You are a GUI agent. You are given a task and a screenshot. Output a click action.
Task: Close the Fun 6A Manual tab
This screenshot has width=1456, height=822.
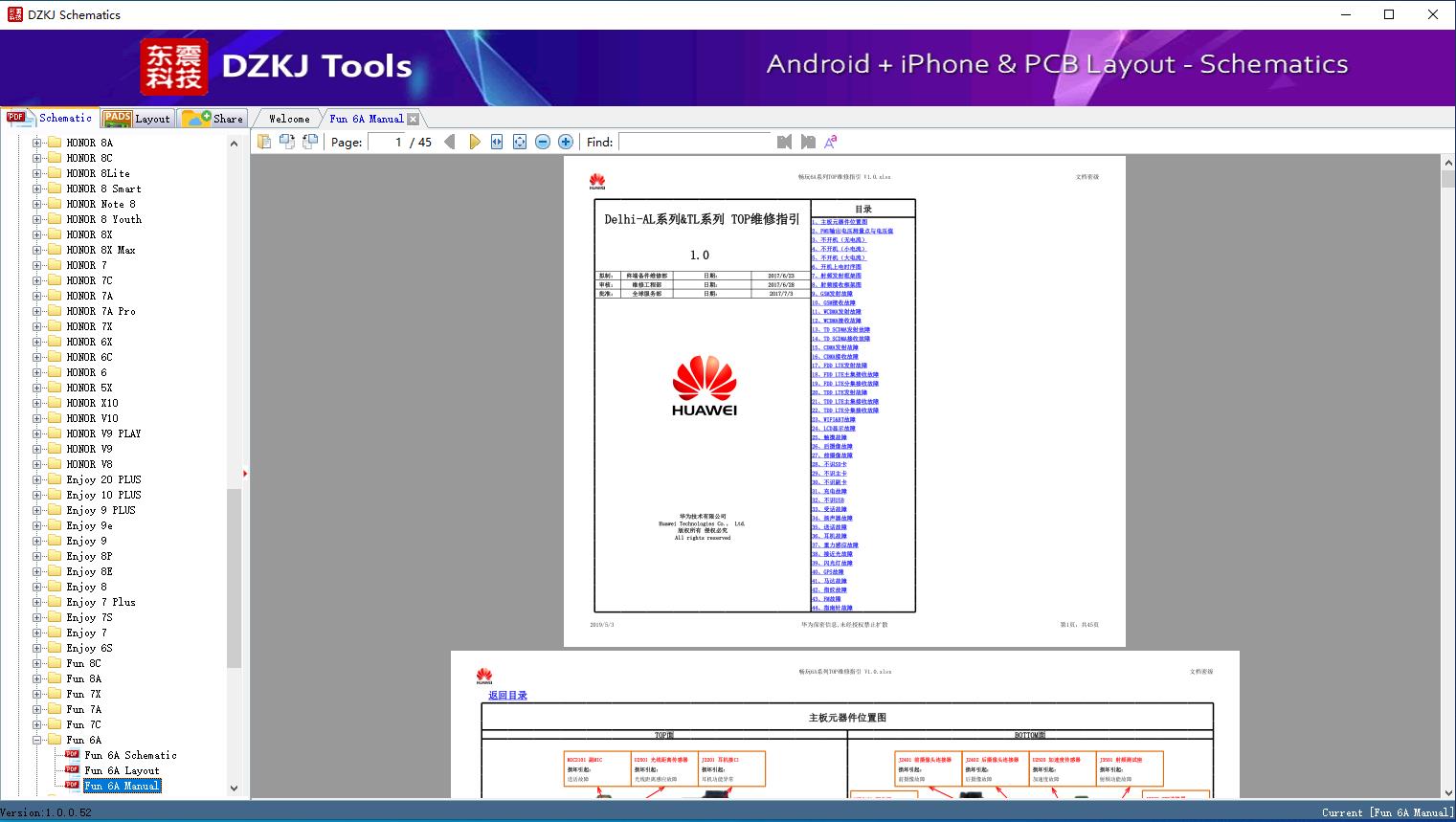pos(413,119)
